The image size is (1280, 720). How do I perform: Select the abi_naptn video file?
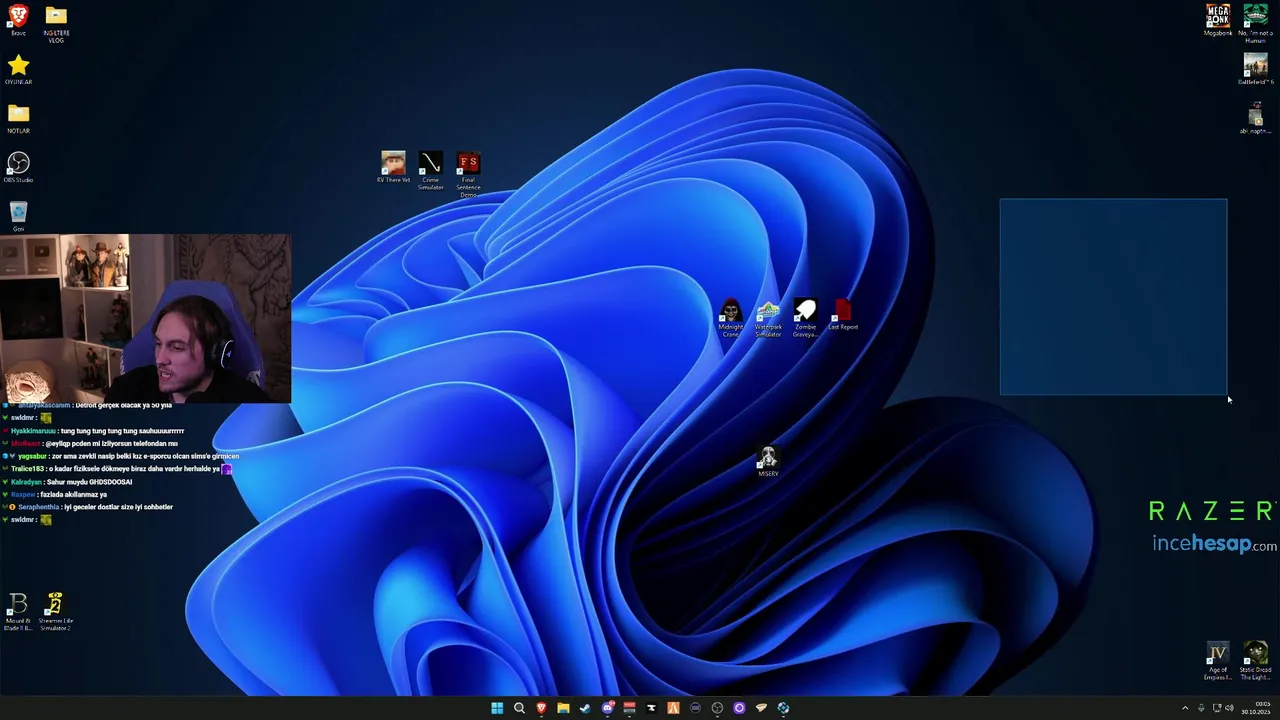(x=1255, y=118)
